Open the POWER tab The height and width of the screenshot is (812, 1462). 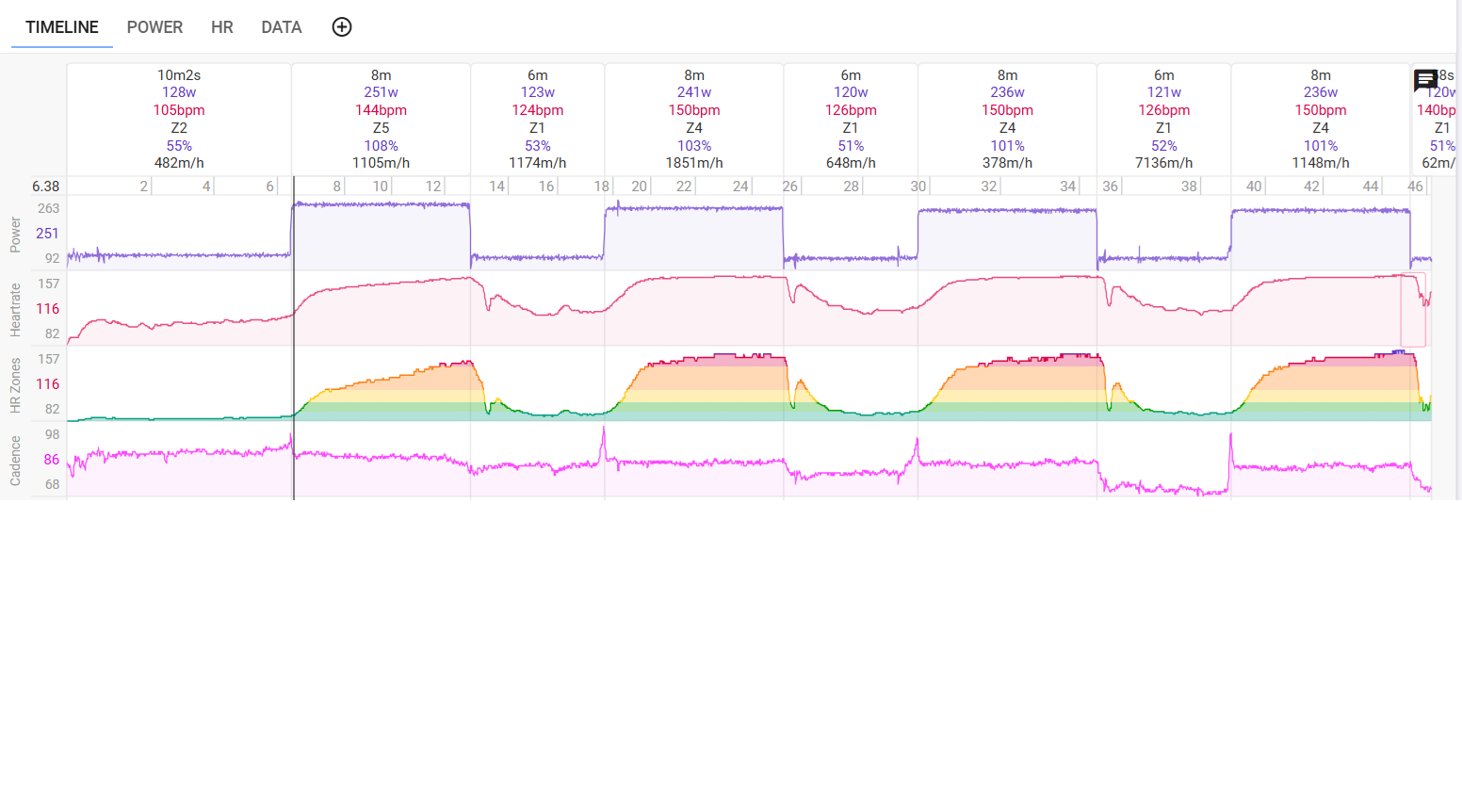154,27
